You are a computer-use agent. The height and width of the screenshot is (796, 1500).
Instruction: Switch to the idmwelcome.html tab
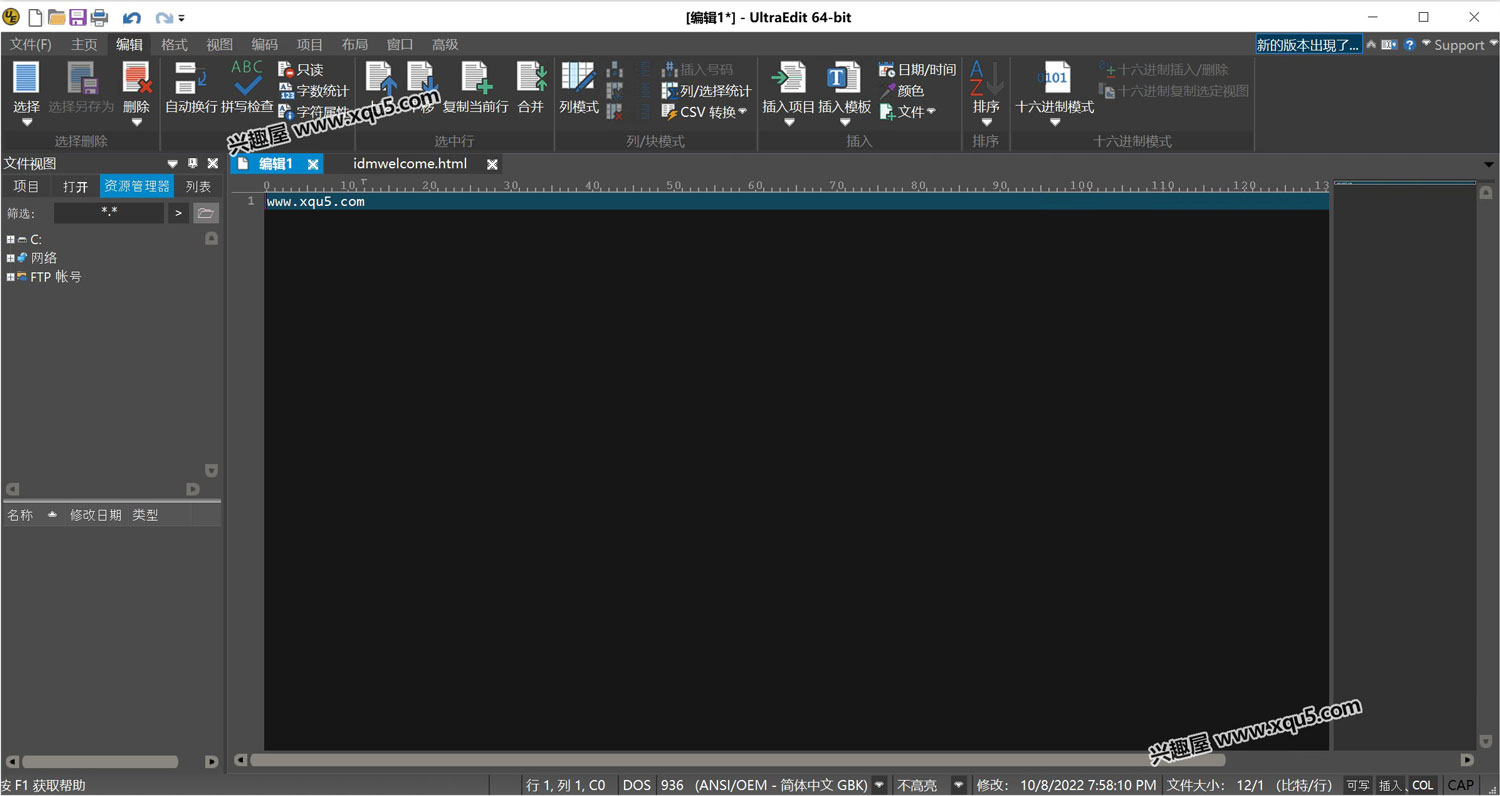(410, 164)
